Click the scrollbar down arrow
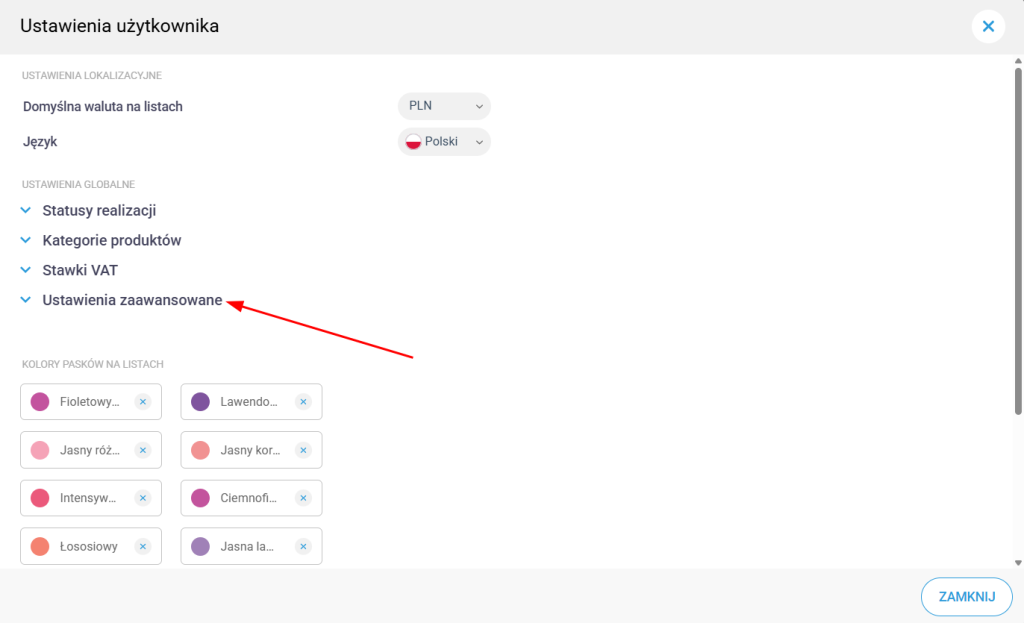Screen dimensions: 1024x623 1018,563
